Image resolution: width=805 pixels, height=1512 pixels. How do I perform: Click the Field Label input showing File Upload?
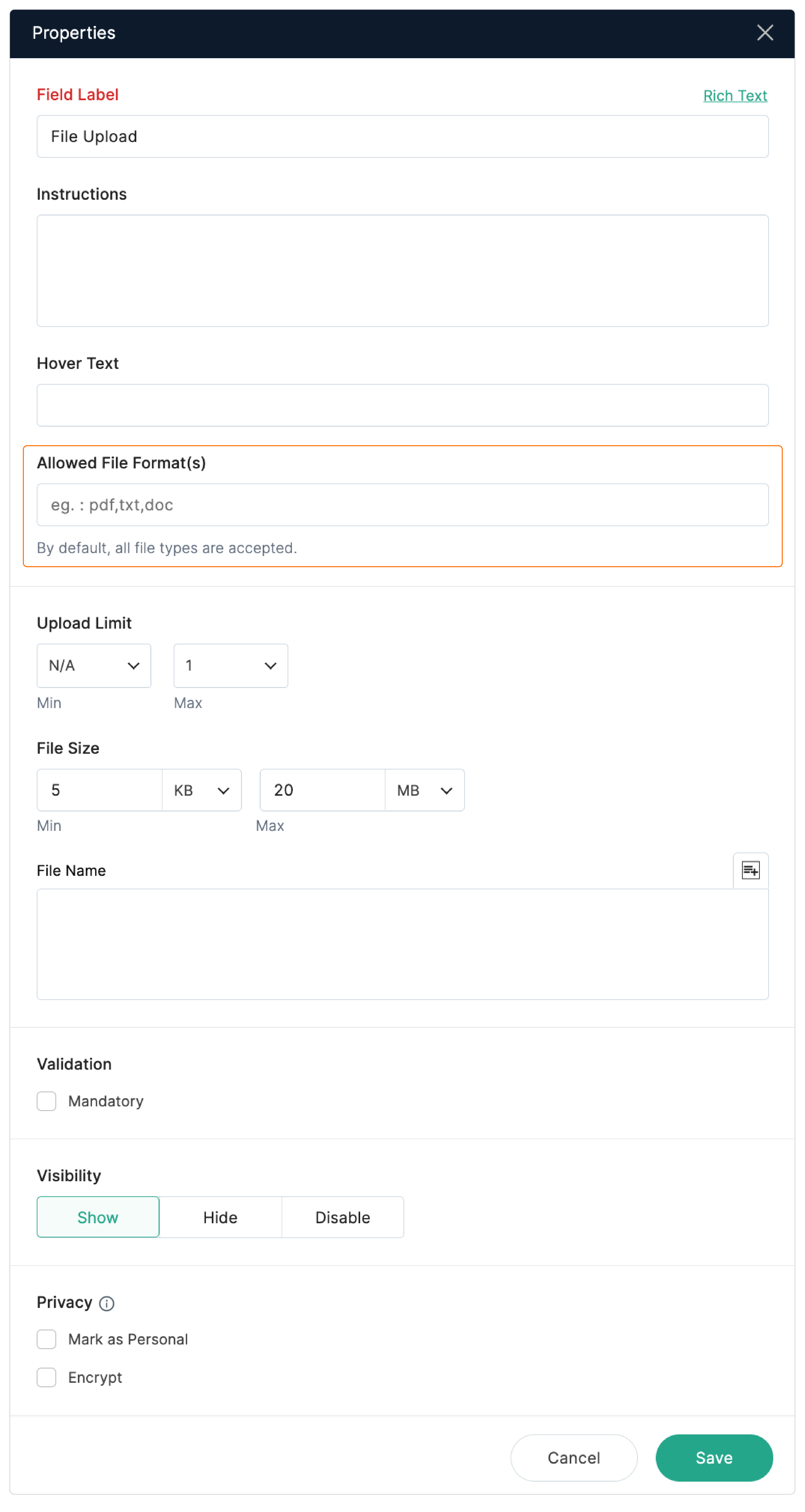403,136
